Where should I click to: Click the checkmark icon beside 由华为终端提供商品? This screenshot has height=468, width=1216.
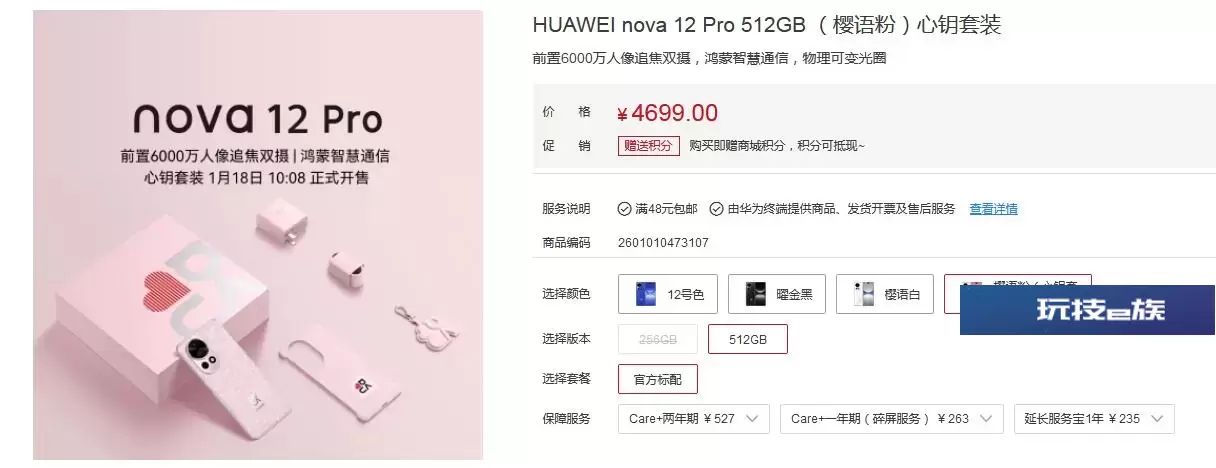pyautogui.click(x=716, y=209)
